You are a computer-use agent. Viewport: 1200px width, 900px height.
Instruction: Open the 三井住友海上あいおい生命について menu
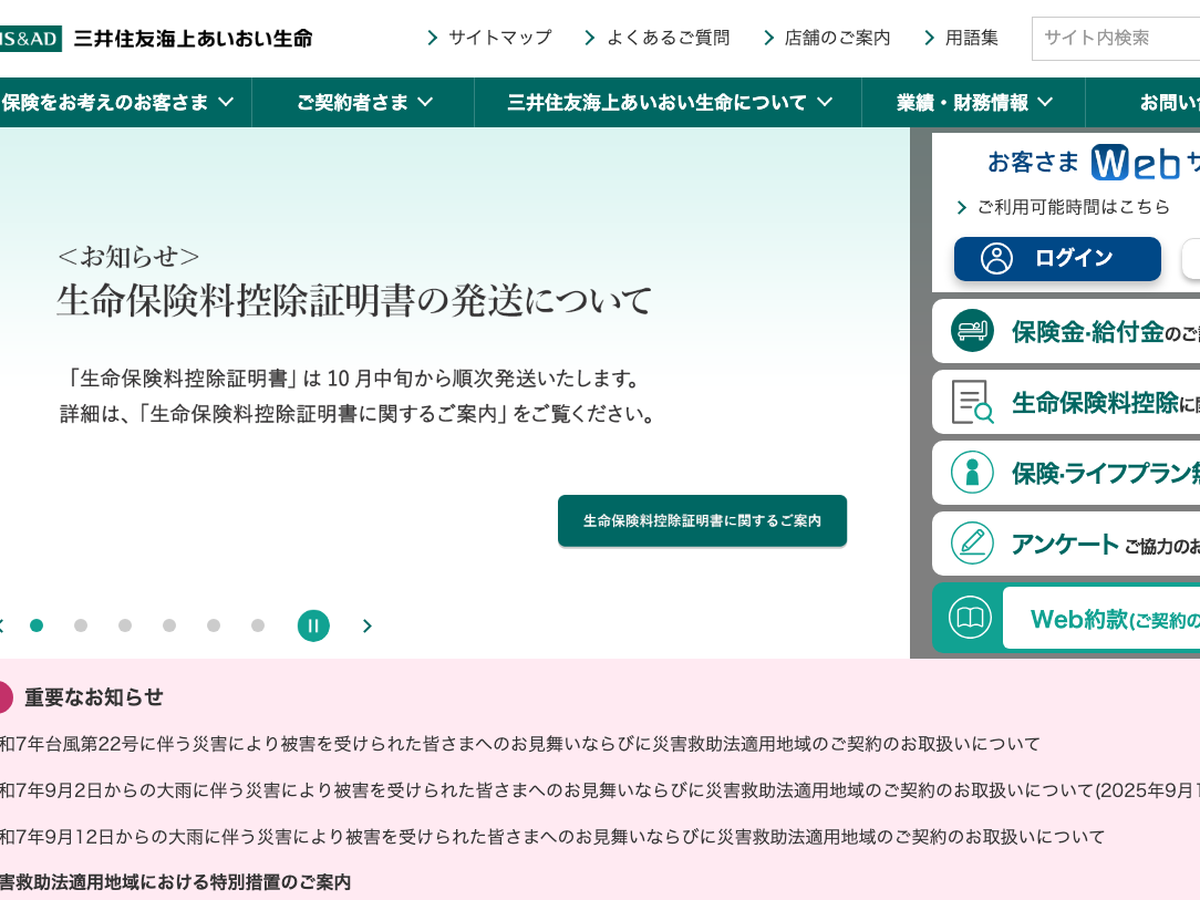[669, 102]
